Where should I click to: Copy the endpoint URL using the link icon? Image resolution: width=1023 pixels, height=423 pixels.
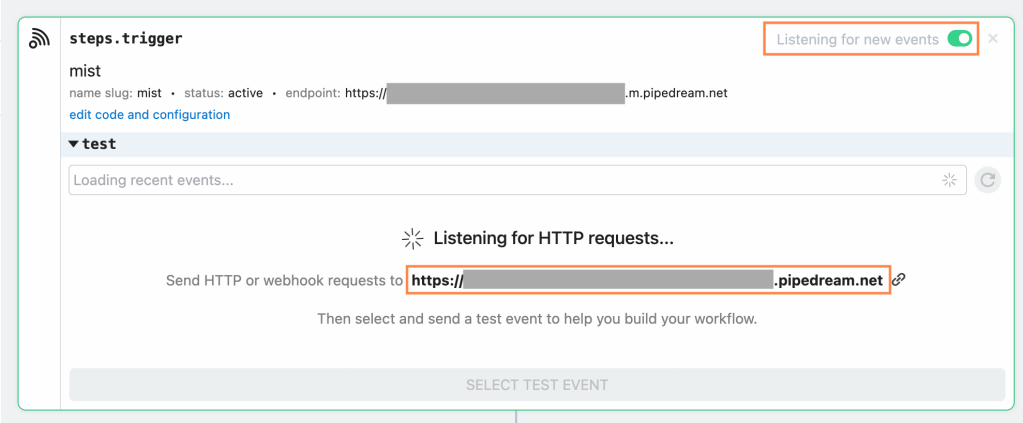[899, 280]
